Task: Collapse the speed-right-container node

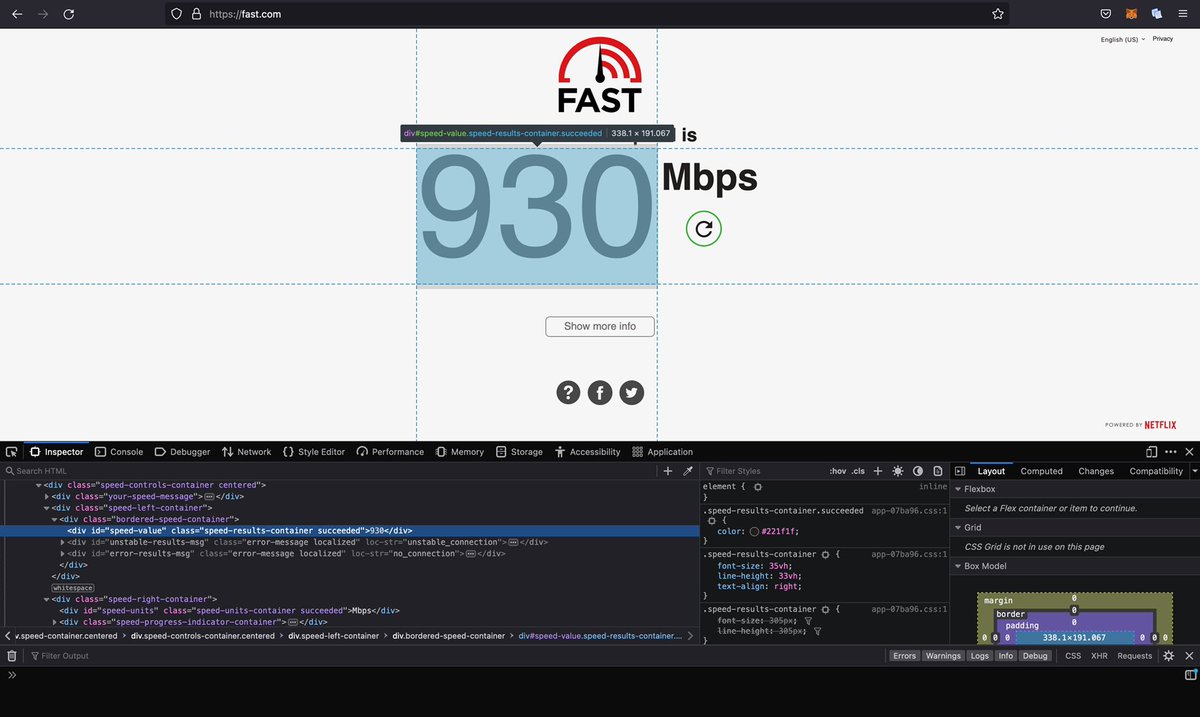Action: pyautogui.click(x=48, y=599)
